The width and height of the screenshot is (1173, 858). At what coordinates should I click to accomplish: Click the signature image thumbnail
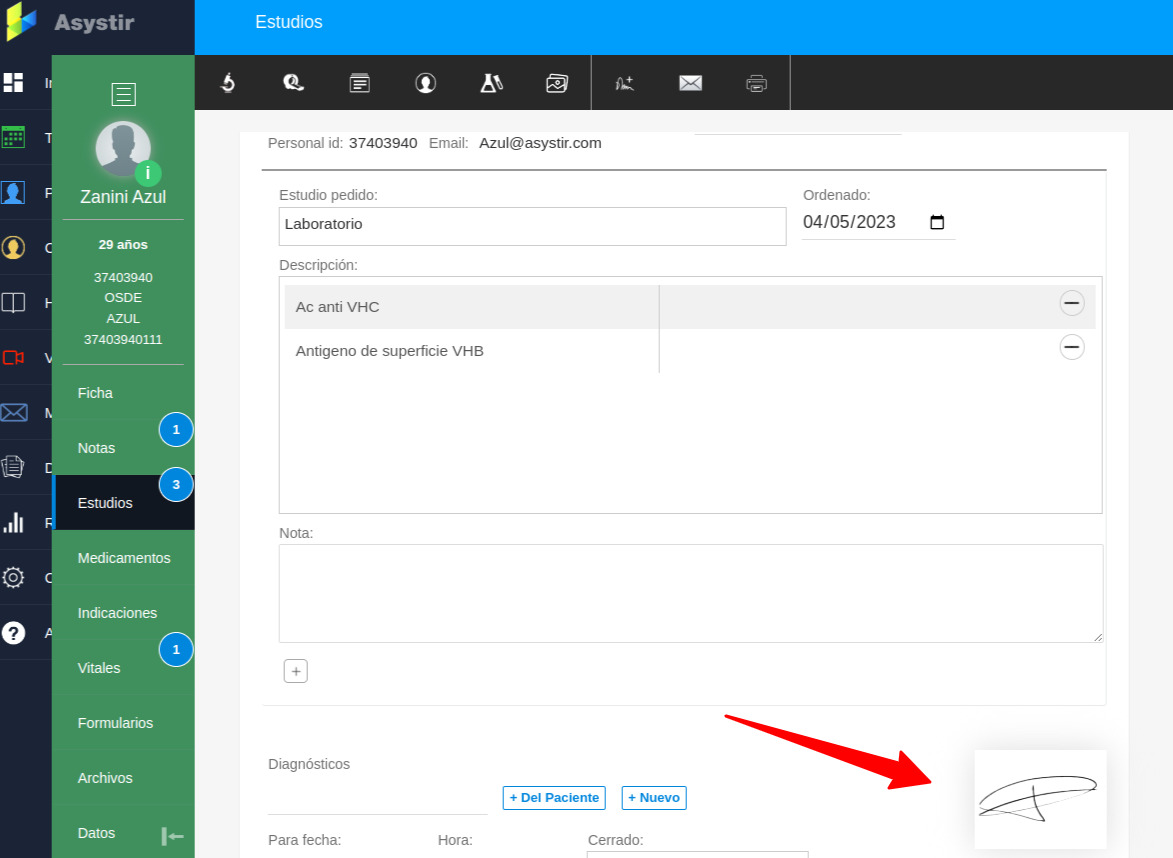(x=1040, y=799)
